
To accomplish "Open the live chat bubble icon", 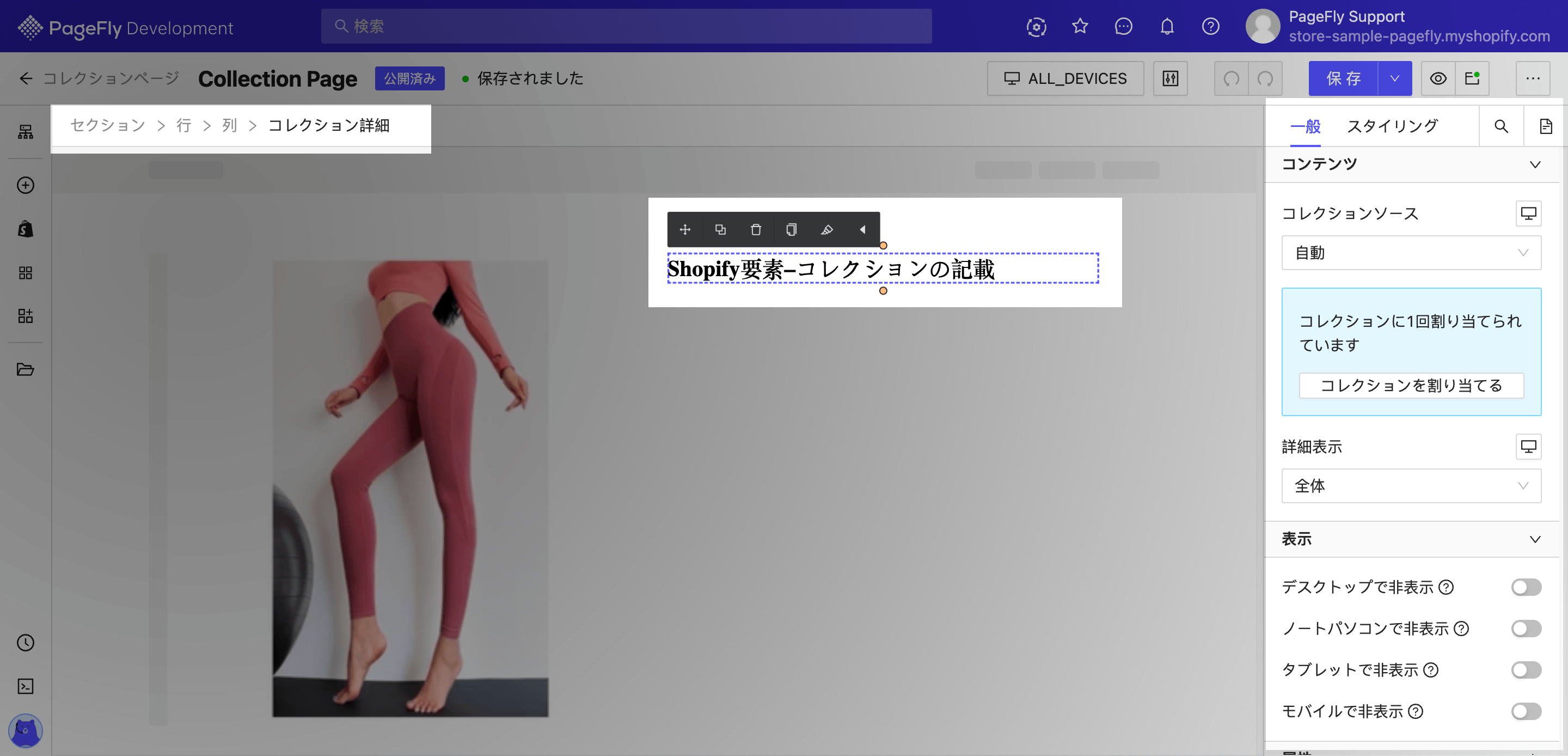I will tap(1123, 26).
